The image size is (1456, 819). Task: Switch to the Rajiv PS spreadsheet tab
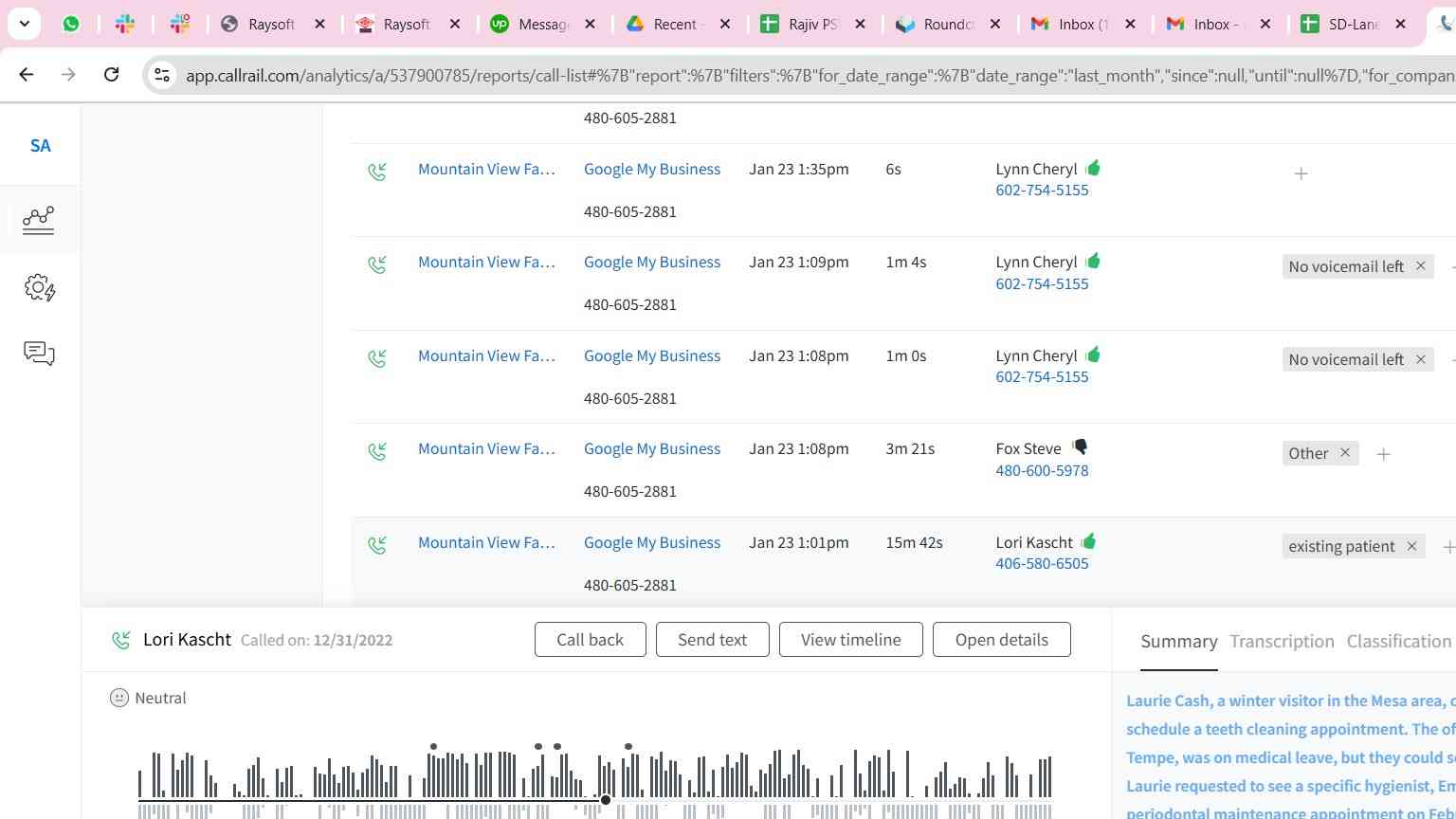tap(813, 24)
